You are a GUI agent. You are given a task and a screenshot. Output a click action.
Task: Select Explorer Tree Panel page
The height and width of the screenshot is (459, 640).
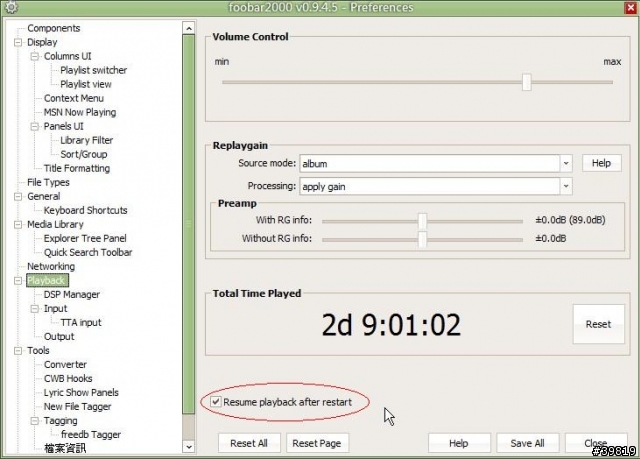tap(85, 238)
